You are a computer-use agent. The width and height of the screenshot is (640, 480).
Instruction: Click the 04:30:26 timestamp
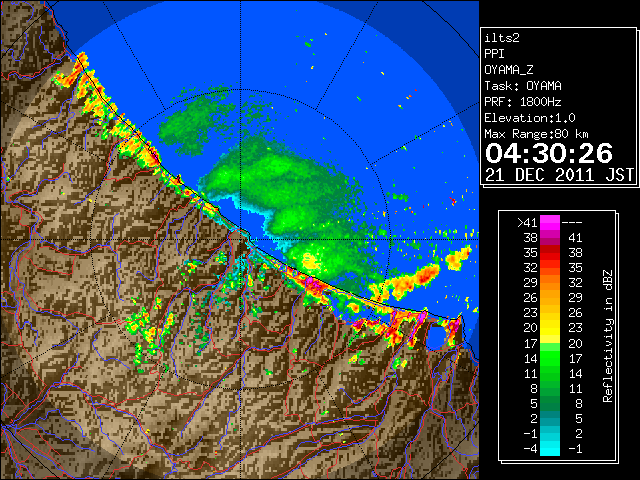coord(549,153)
